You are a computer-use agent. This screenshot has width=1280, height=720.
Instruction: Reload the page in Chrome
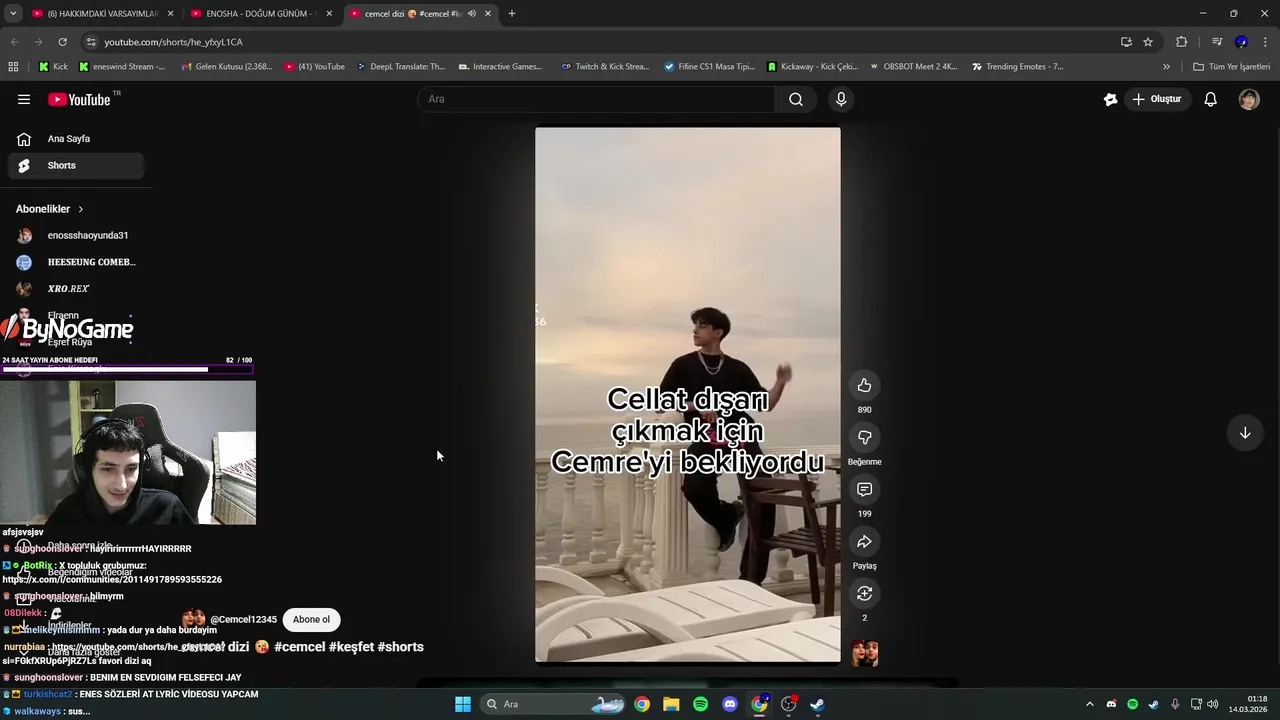coord(62,42)
